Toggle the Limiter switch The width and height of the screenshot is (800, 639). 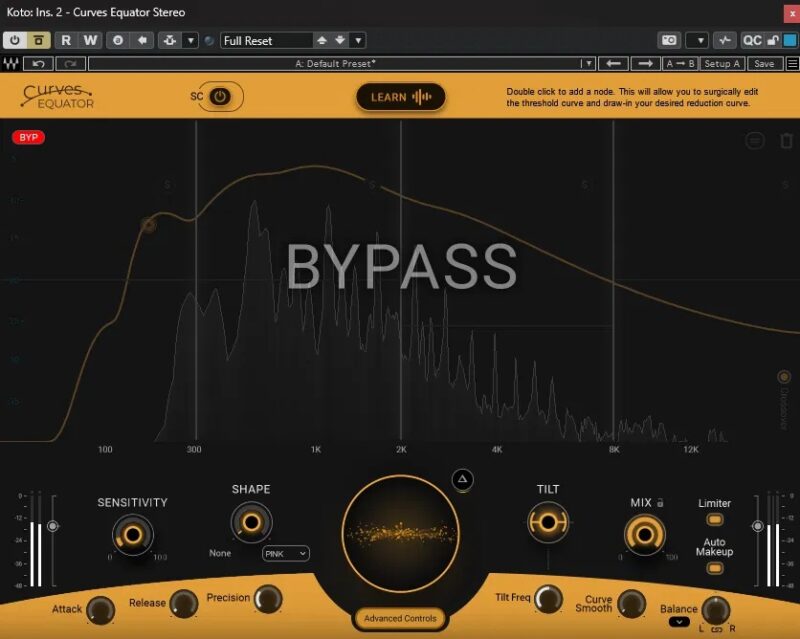pyautogui.click(x=715, y=520)
